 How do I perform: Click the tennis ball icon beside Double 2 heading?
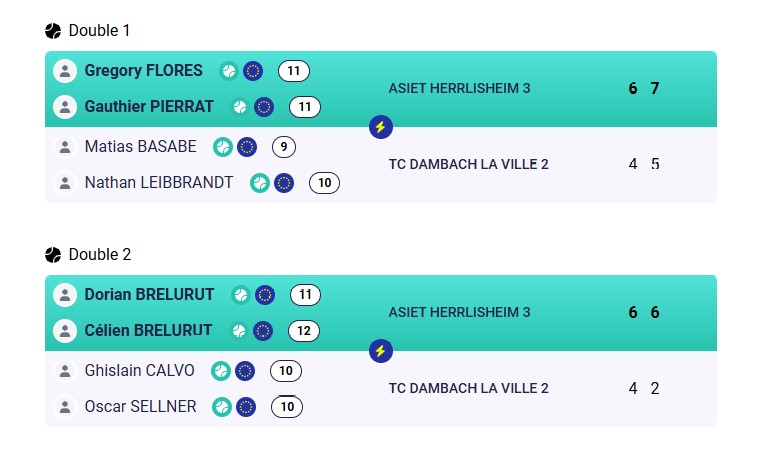pyautogui.click(x=53, y=255)
